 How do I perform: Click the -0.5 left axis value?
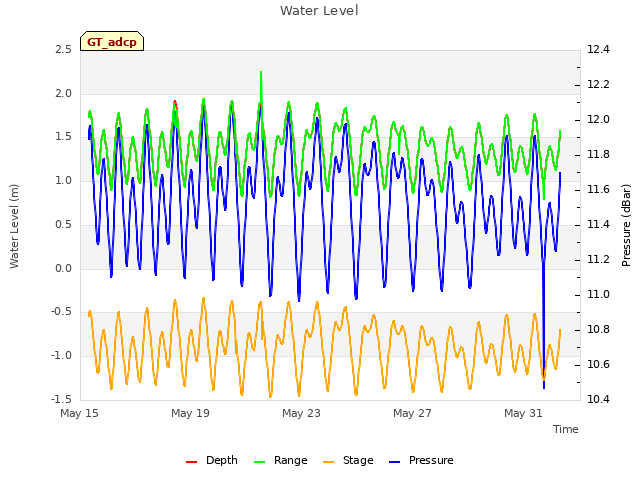click(x=61, y=311)
